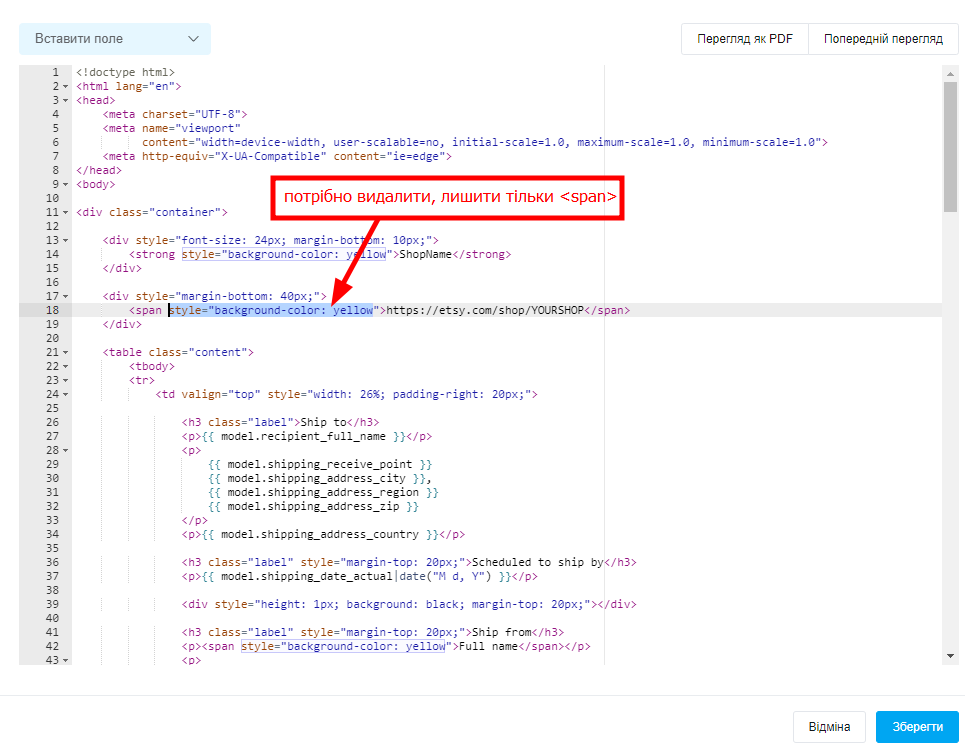Click 'Scheduled to ship by' text
965x750 pixels.
pos(538,562)
